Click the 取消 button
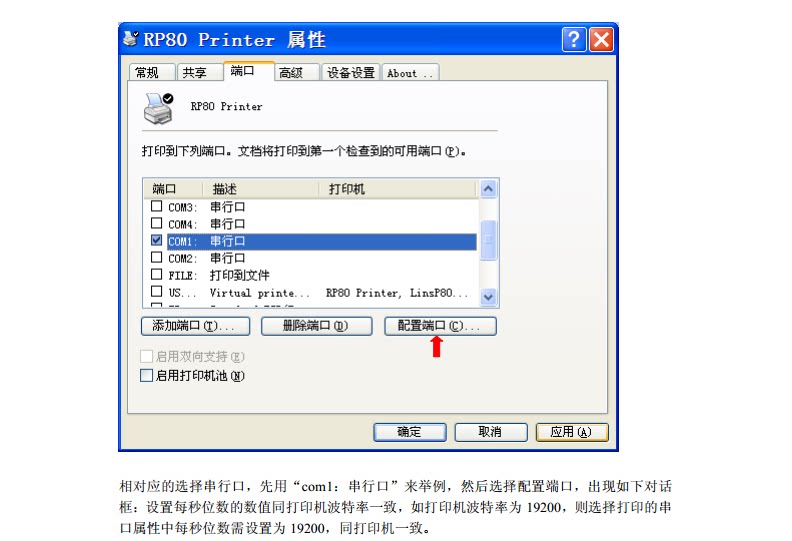Screen dimensions: 792x541 [490, 432]
